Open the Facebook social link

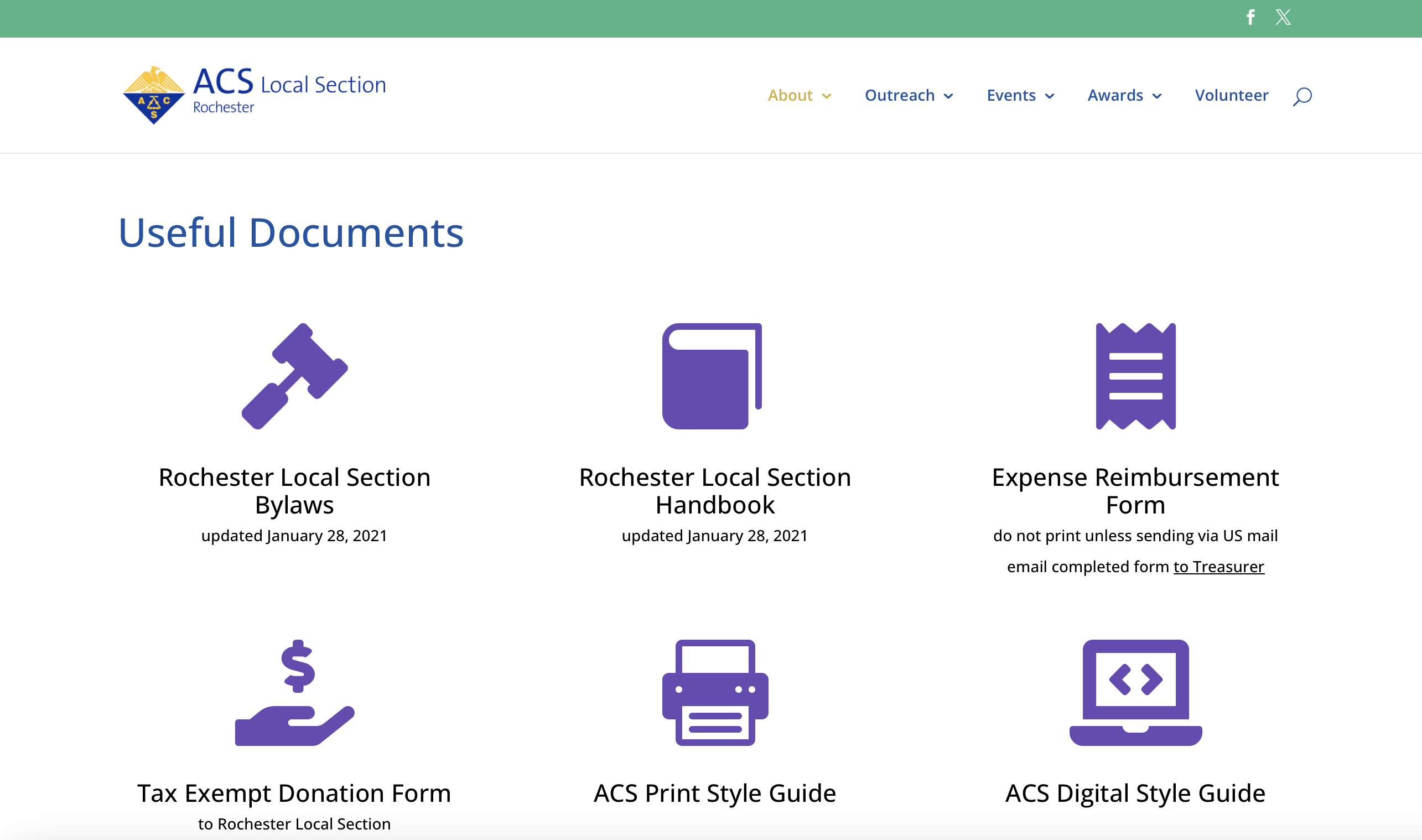1250,17
